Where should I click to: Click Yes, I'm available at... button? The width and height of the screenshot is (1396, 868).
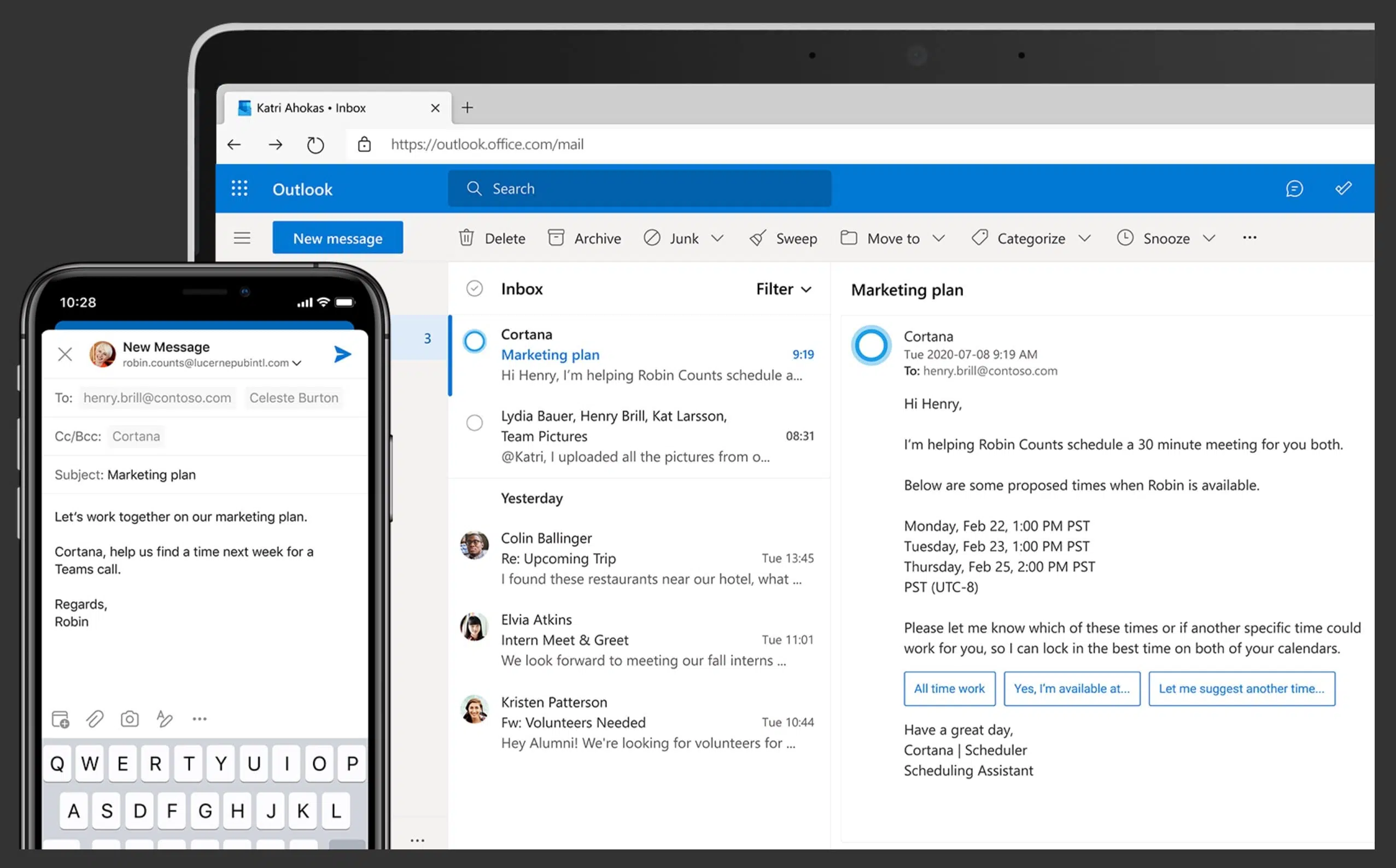pos(1072,688)
